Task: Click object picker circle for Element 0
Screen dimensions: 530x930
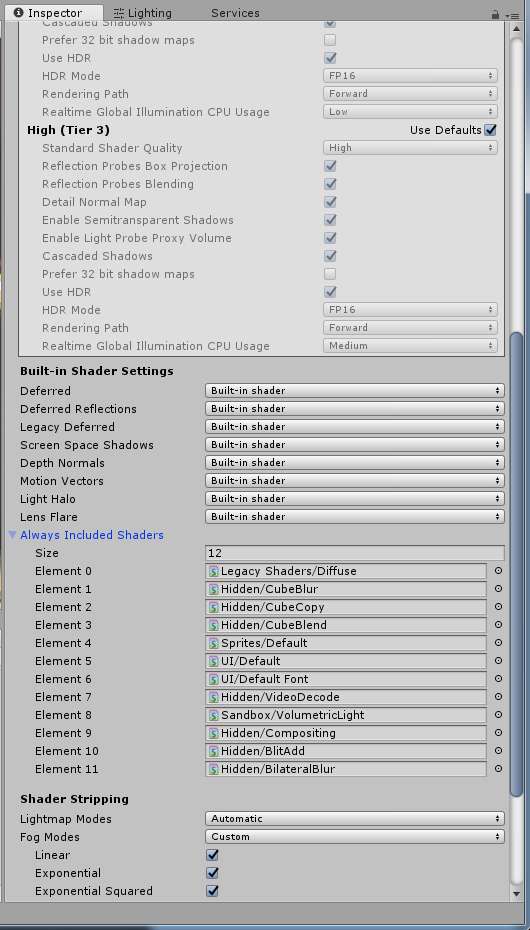Action: tap(498, 571)
